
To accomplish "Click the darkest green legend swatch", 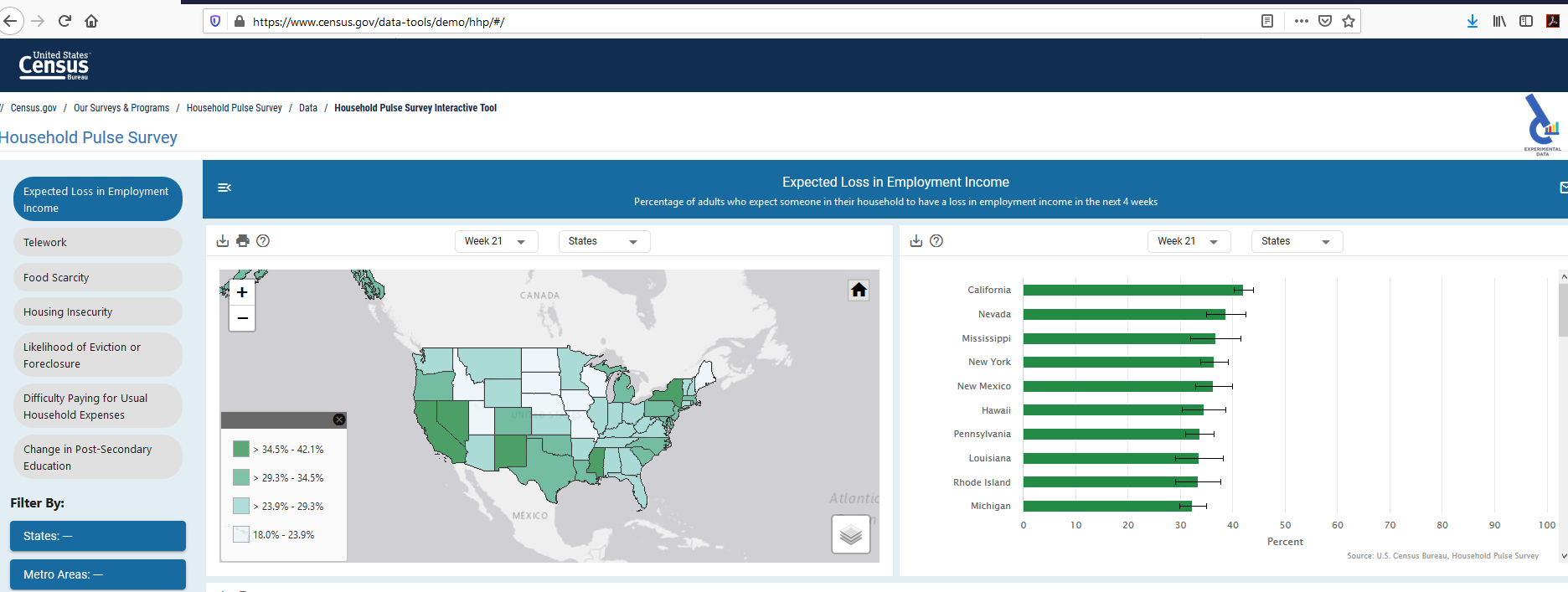I will 241,450.
